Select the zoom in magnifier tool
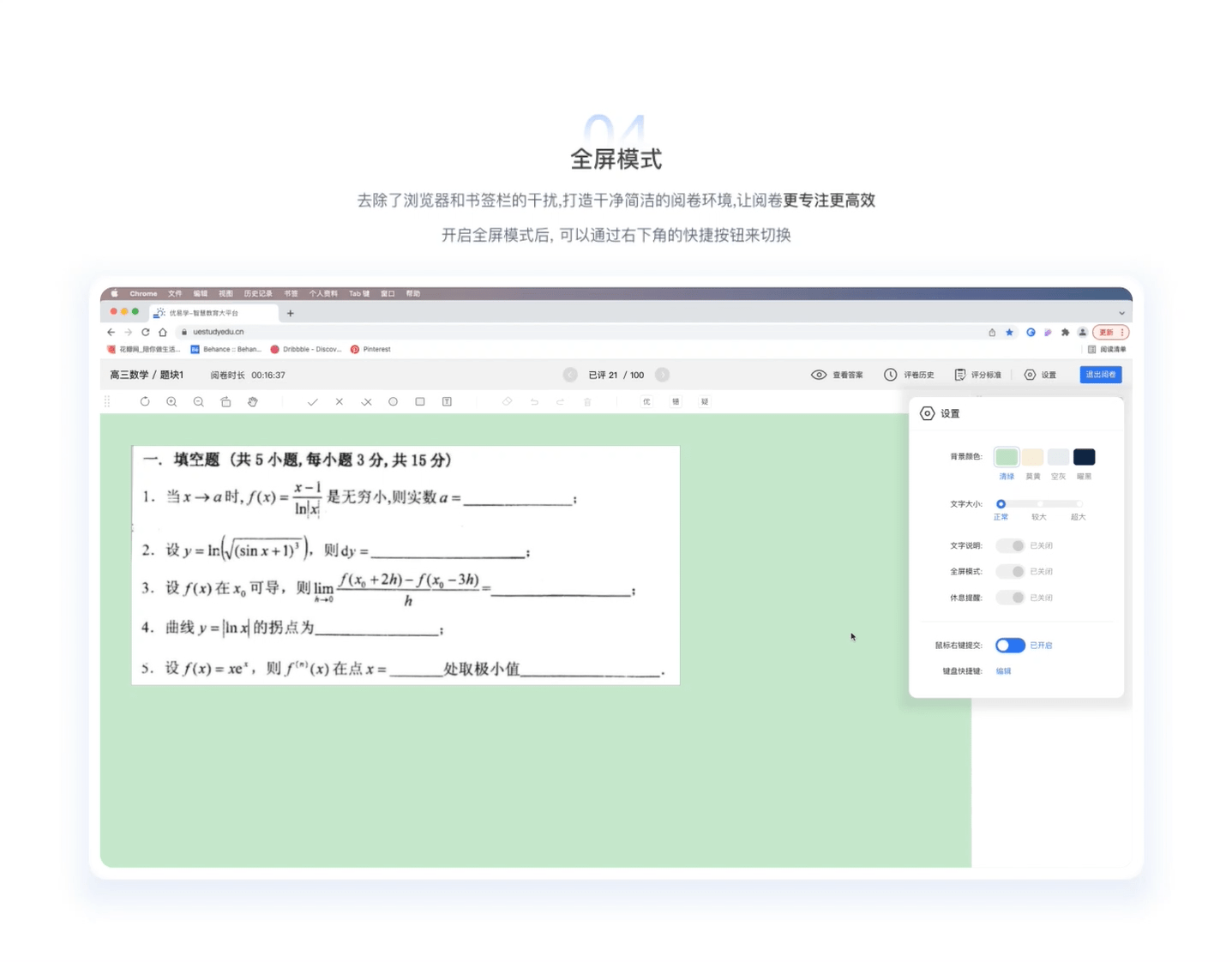The width and height of the screenshot is (1232, 962). point(171,401)
